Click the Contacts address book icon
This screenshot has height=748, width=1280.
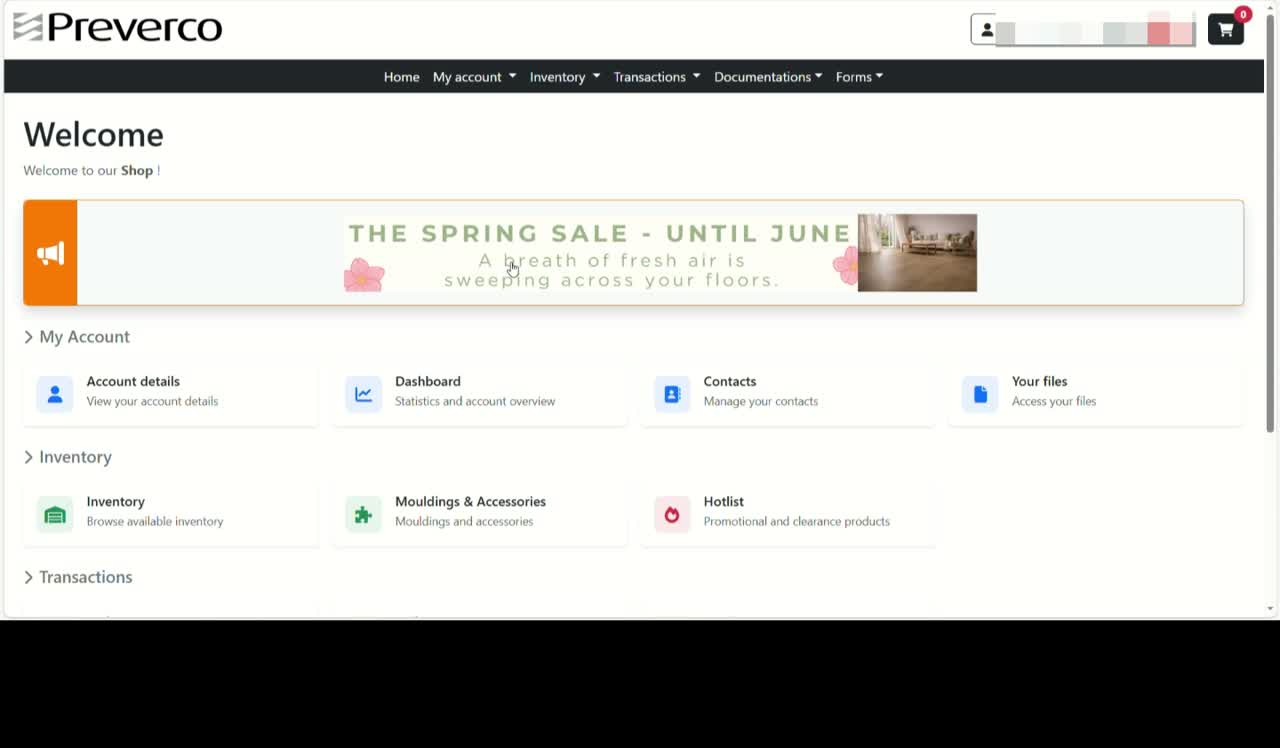point(672,394)
